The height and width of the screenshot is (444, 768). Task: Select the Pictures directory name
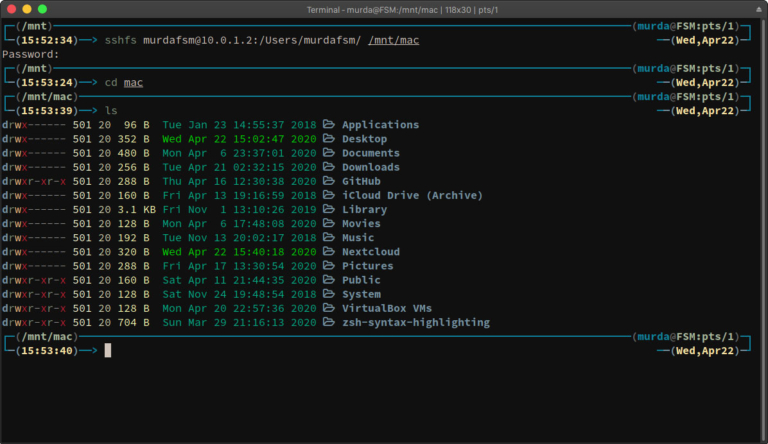368,266
